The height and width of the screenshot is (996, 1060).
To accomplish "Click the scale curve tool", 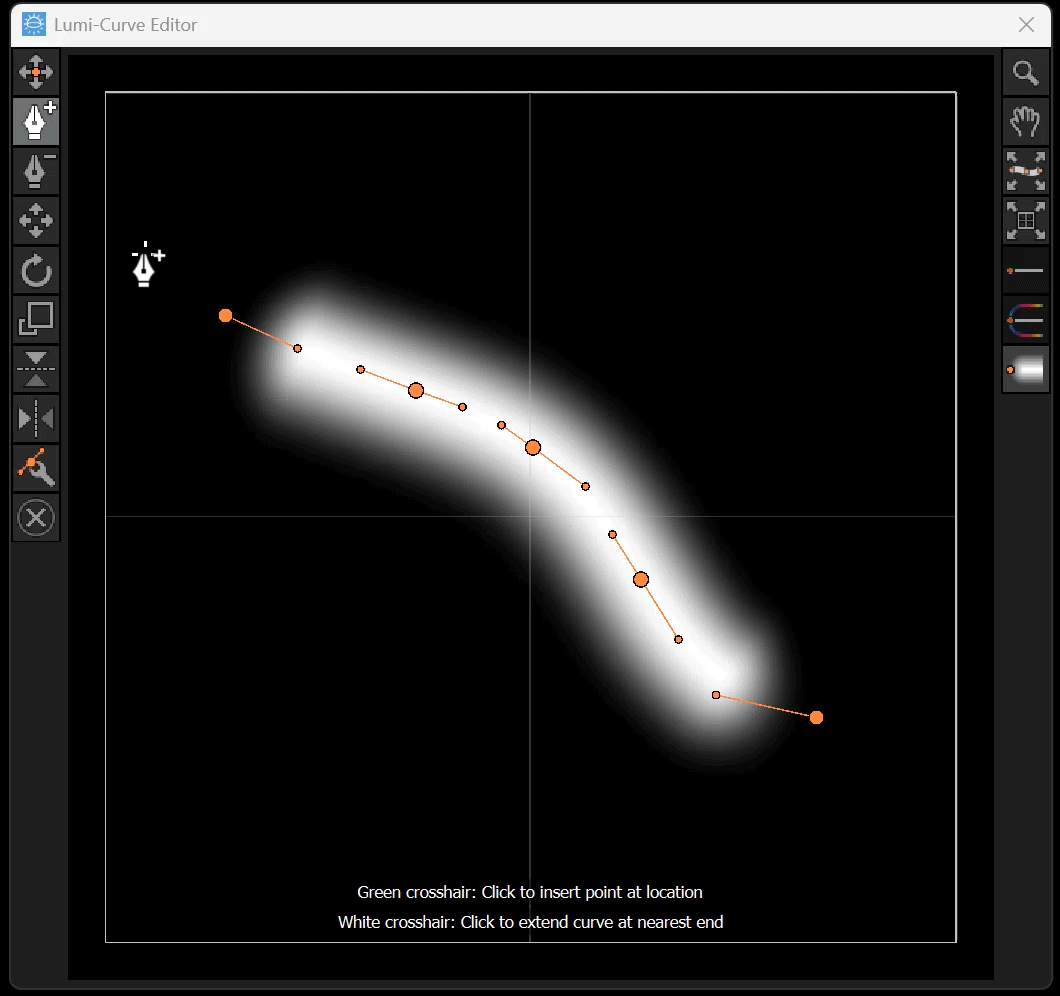I will click(36, 320).
